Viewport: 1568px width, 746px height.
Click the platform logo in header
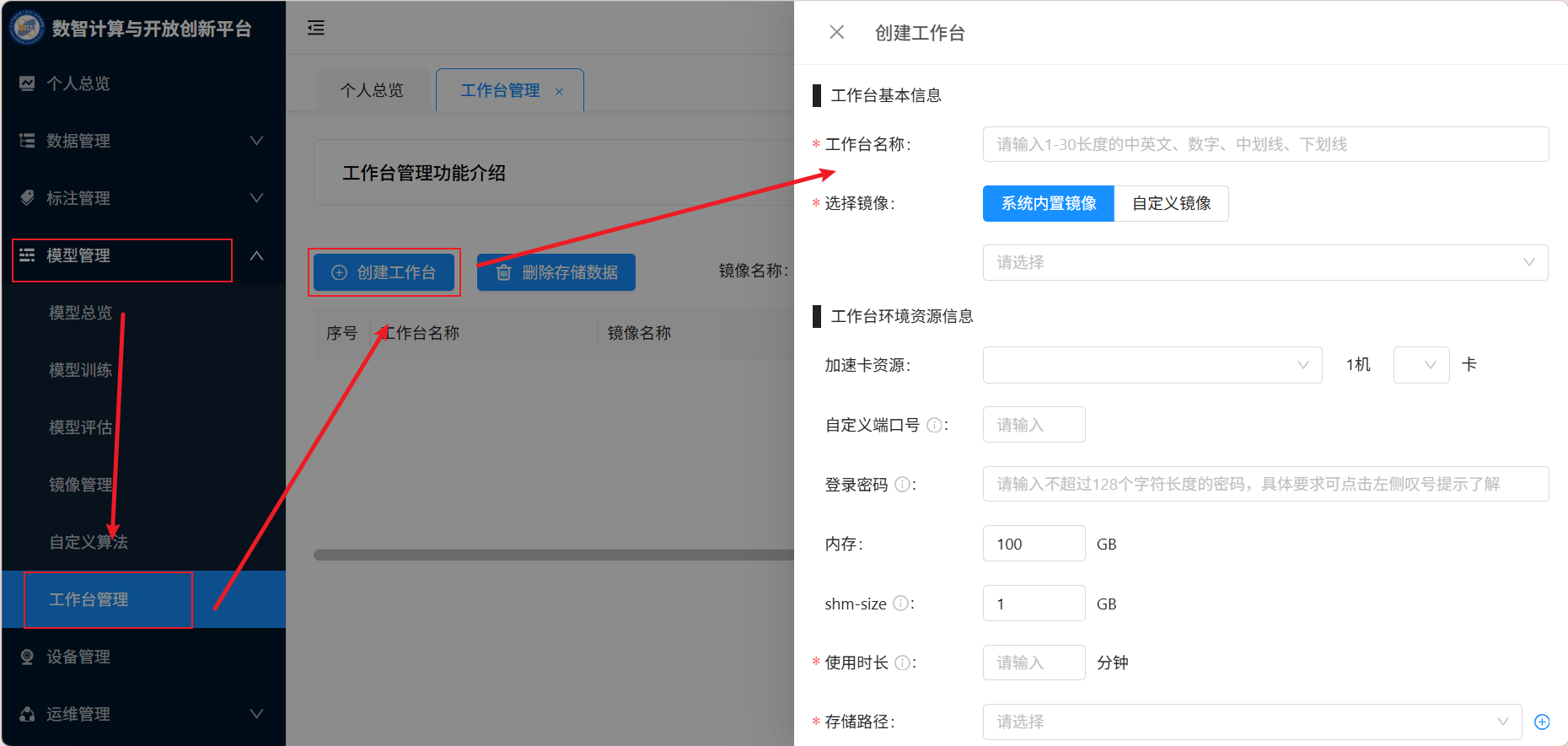click(26, 28)
